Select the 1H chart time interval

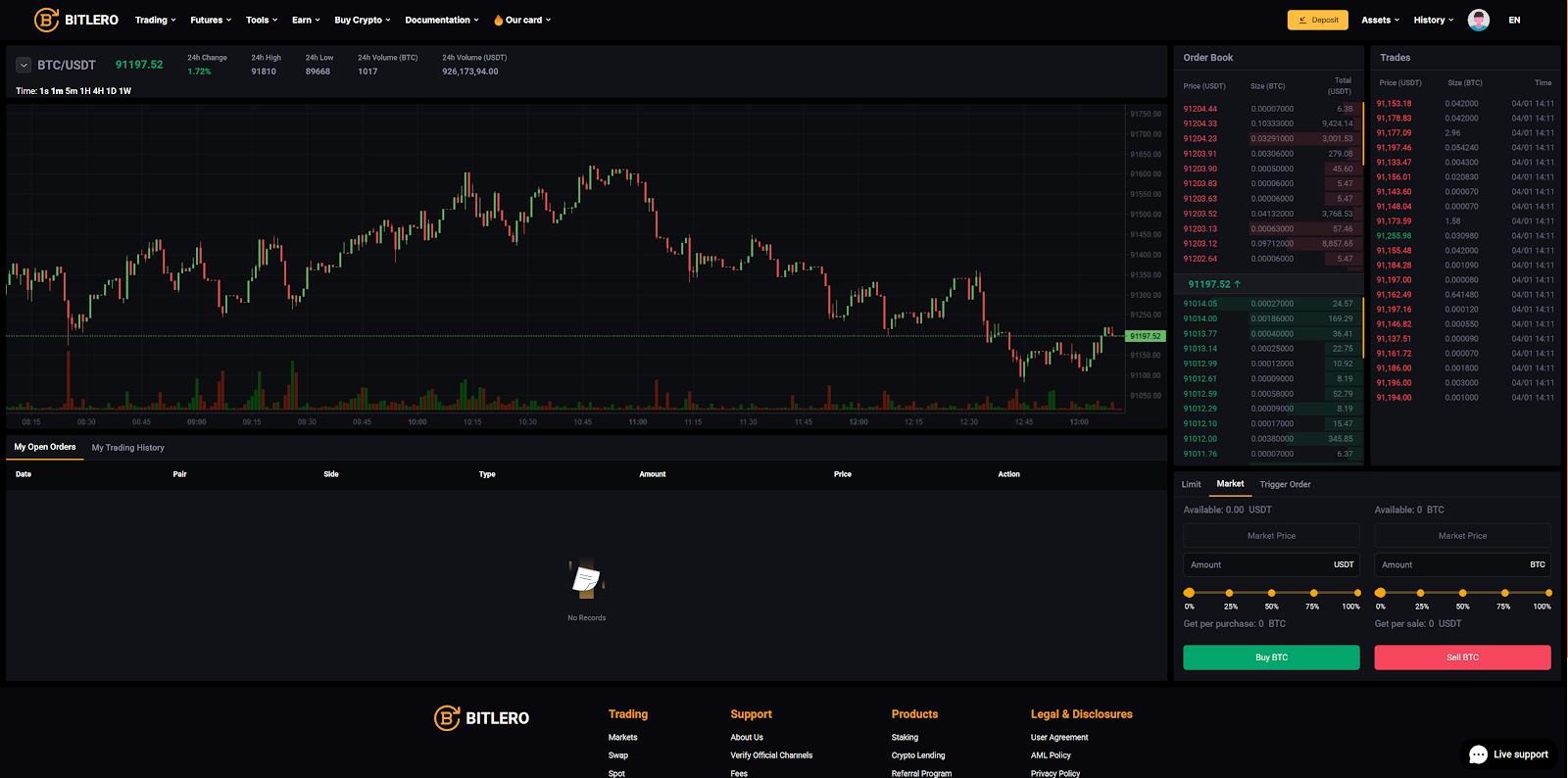coord(85,91)
